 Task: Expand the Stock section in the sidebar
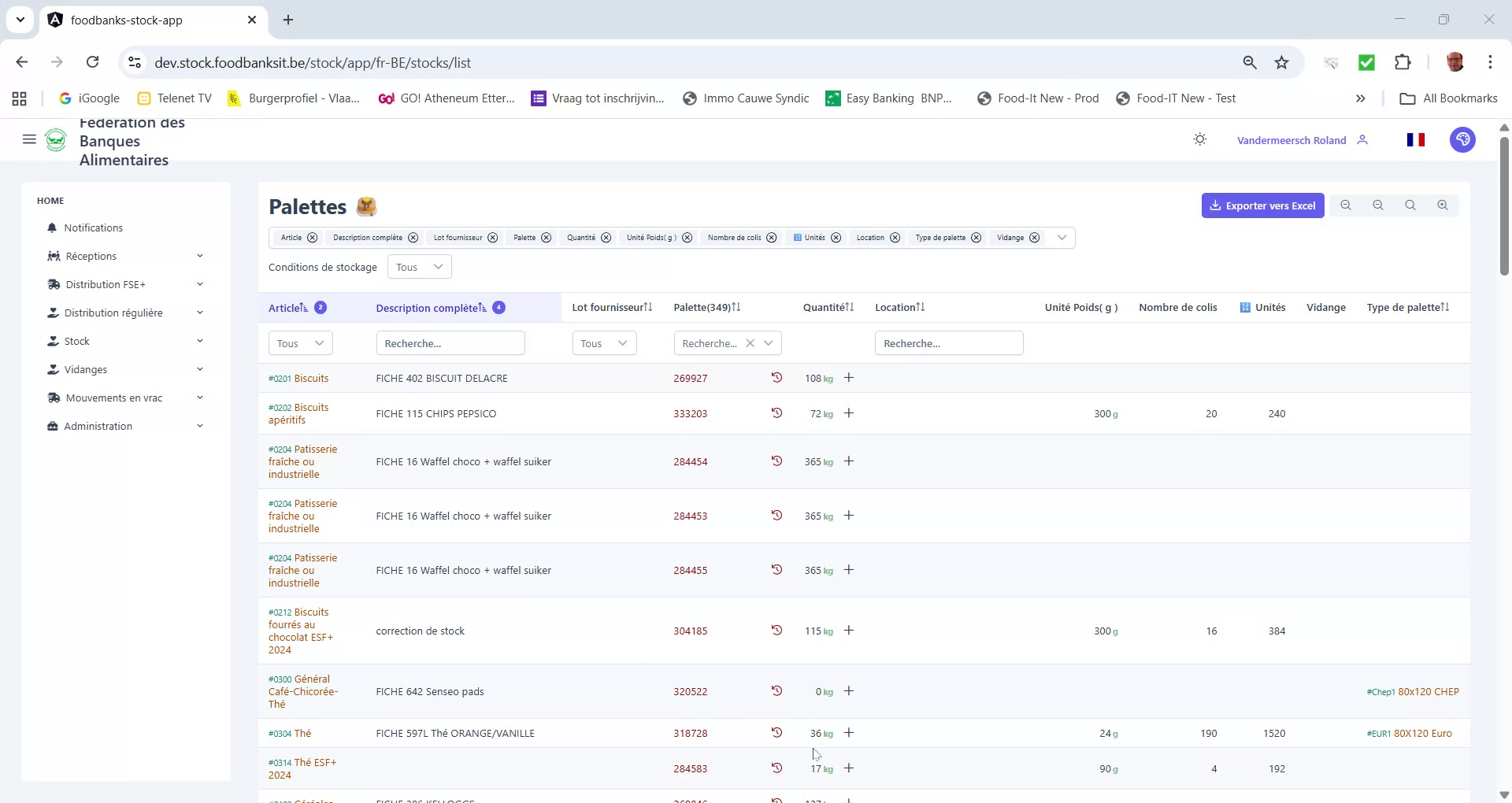point(76,340)
